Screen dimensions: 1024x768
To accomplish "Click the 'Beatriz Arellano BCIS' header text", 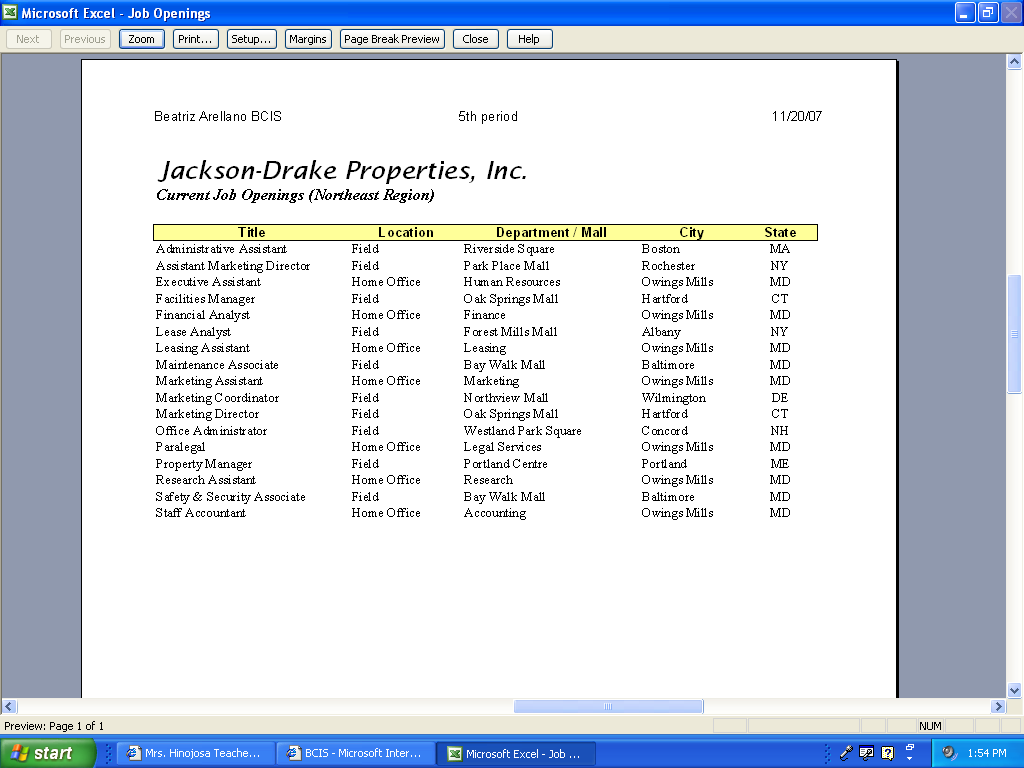I will coord(218,116).
